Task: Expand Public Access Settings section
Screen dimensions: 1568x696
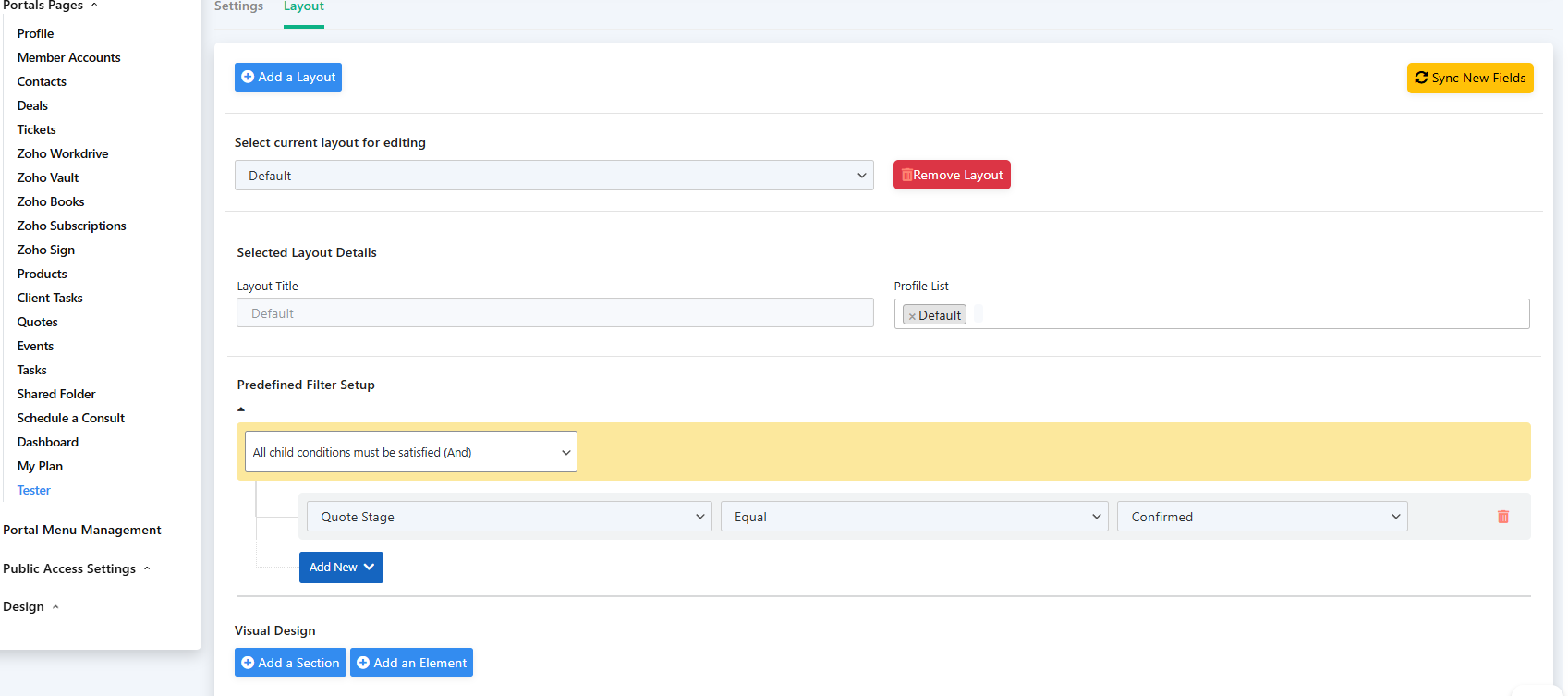Action: coord(76,568)
